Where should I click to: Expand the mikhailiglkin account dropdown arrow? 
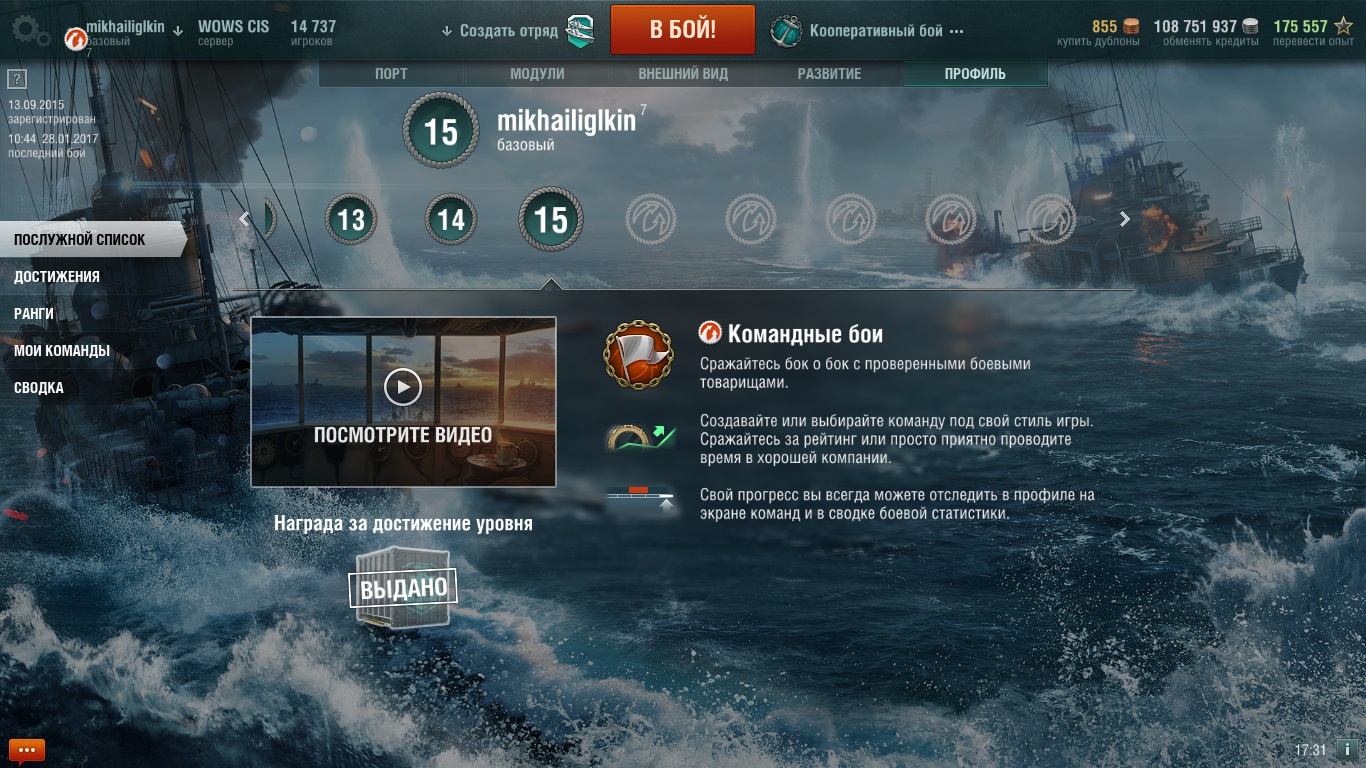point(178,30)
